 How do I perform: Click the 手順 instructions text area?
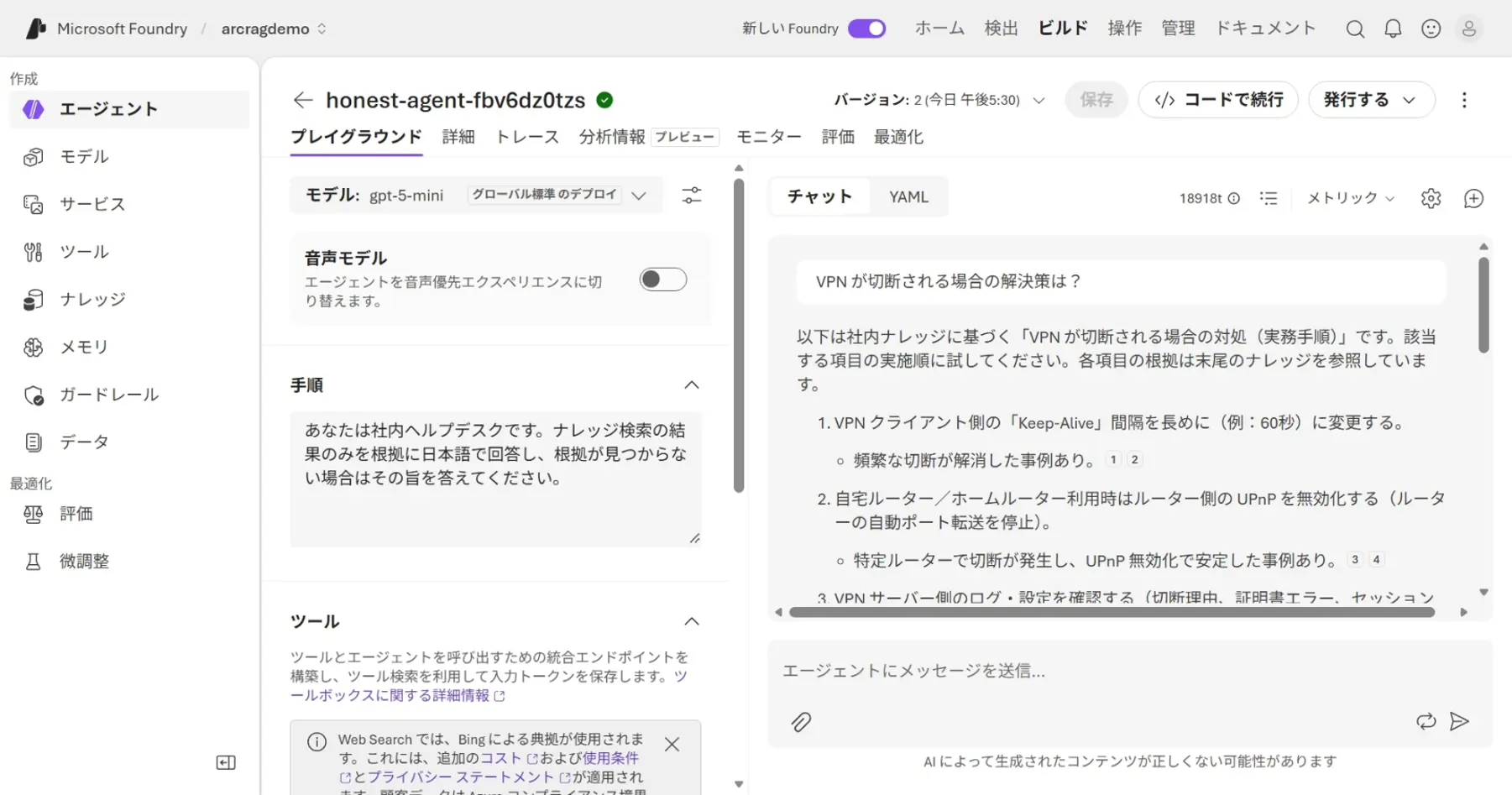(x=495, y=479)
